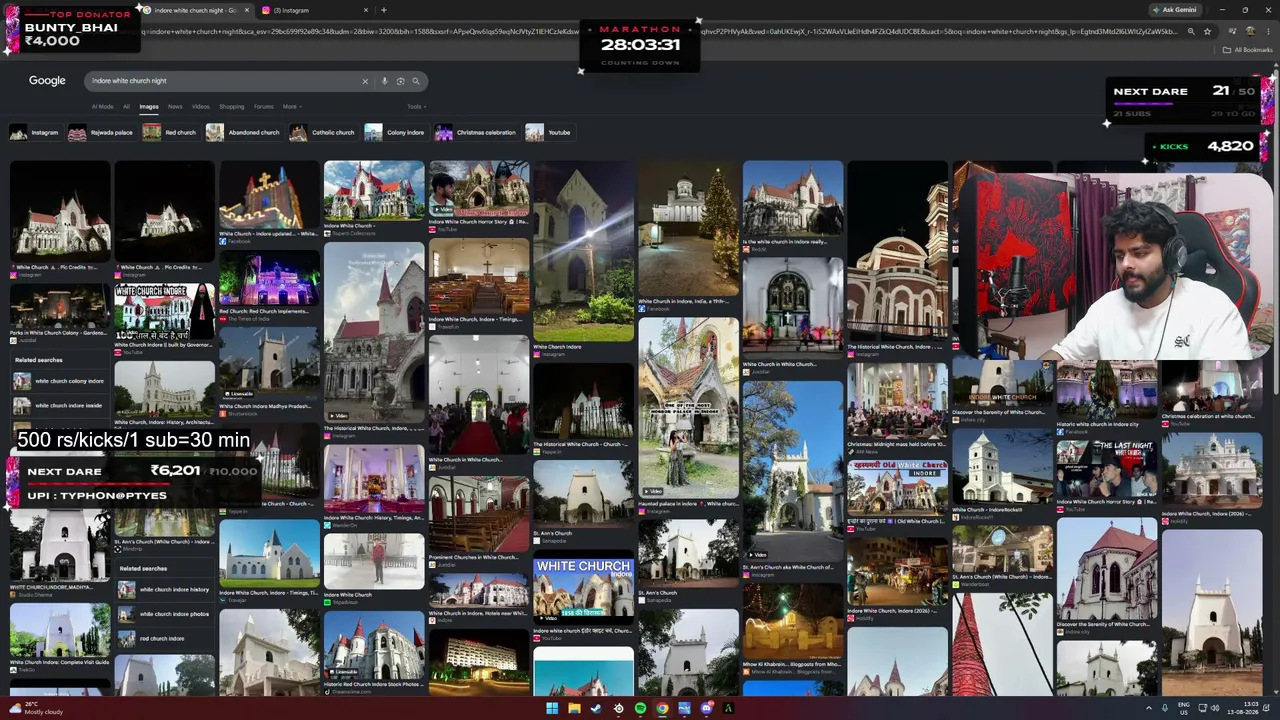Close the Instagram browser tab
This screenshot has width=1280, height=720.
(x=365, y=10)
